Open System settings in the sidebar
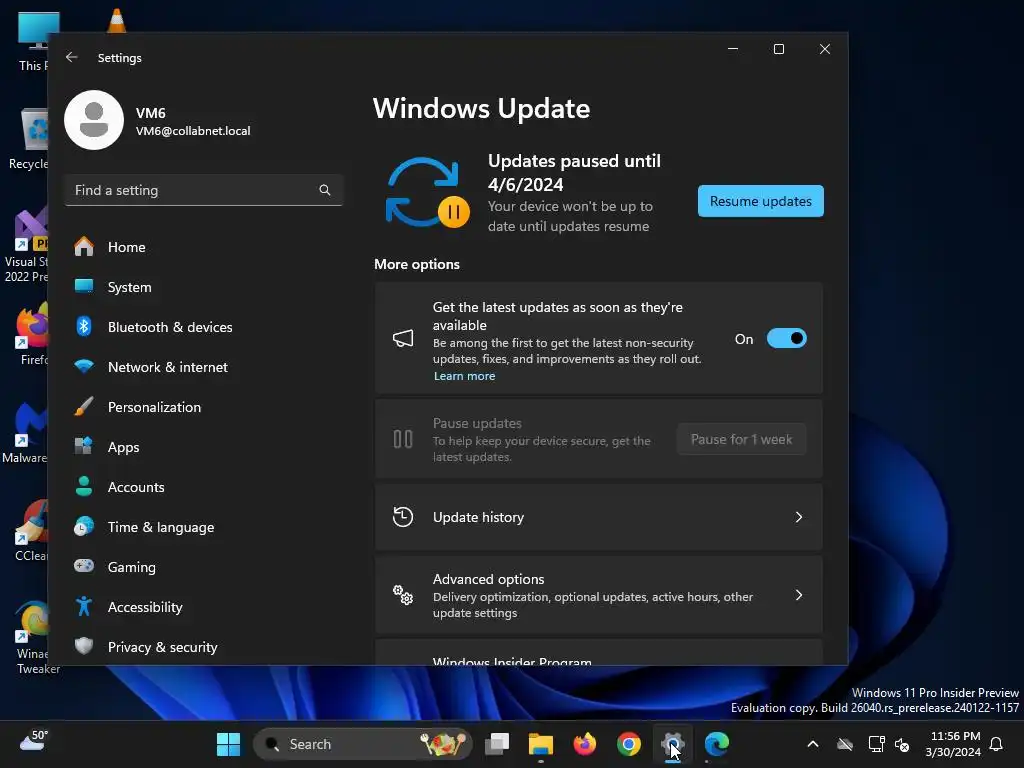The height and width of the screenshot is (768, 1024). pyautogui.click(x=129, y=287)
